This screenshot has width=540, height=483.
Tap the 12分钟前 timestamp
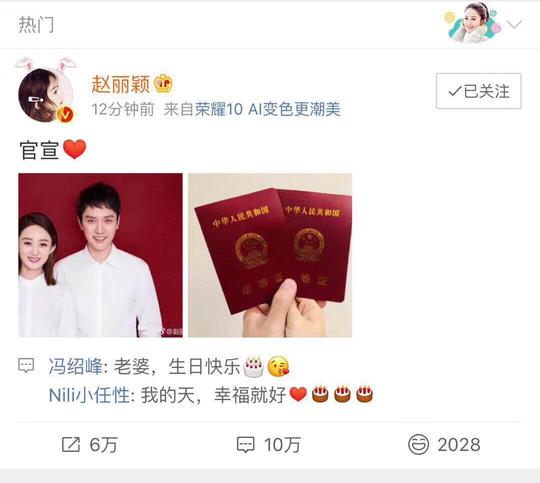point(123,110)
